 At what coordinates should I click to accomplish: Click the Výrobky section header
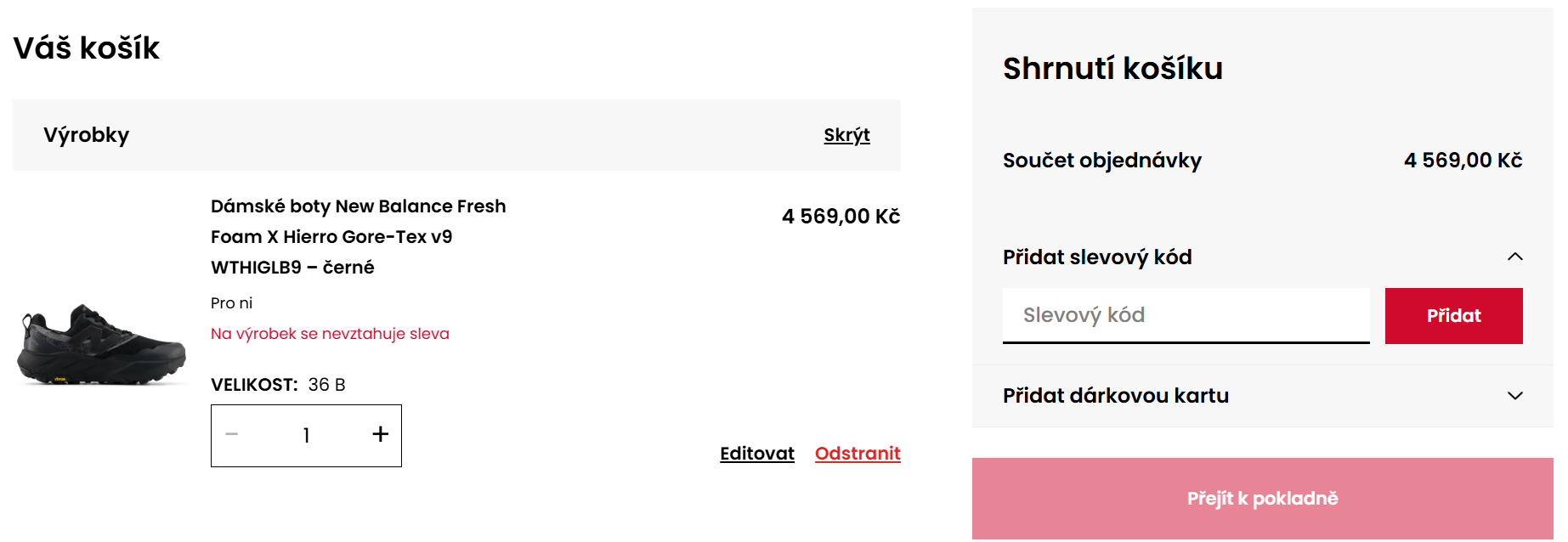[x=87, y=135]
